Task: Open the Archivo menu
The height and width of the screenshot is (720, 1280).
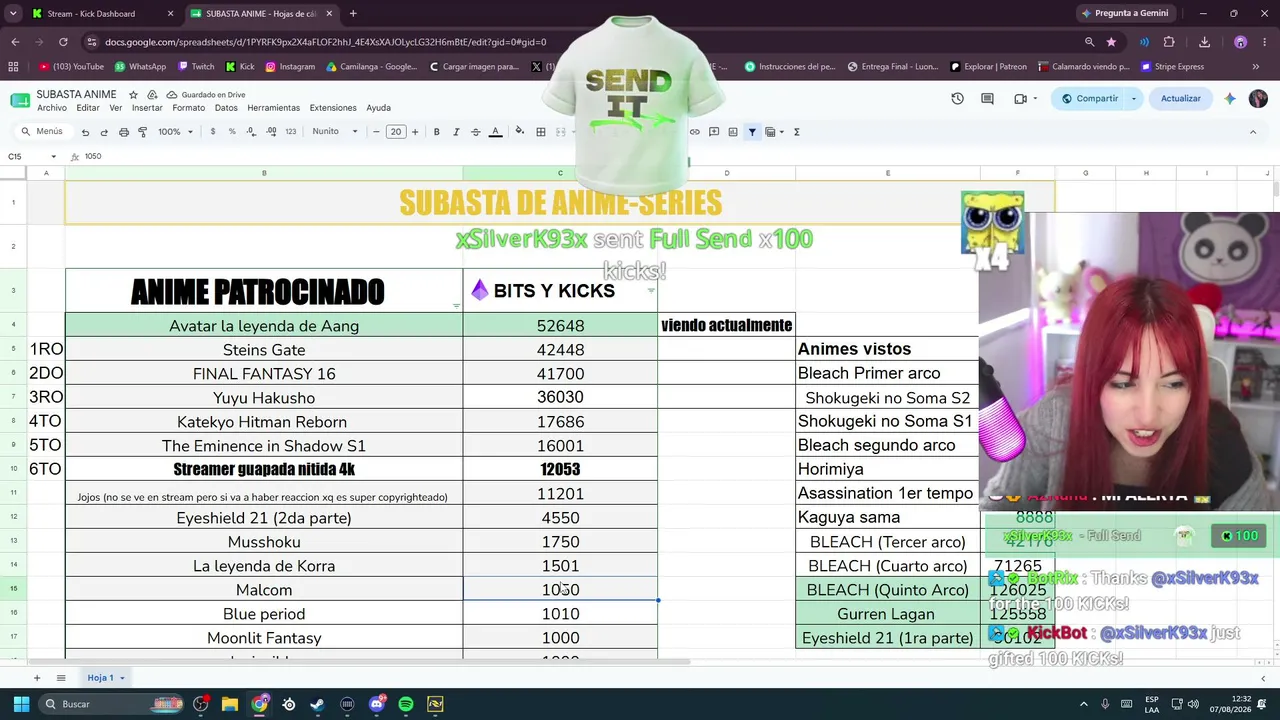Action: coord(52,108)
